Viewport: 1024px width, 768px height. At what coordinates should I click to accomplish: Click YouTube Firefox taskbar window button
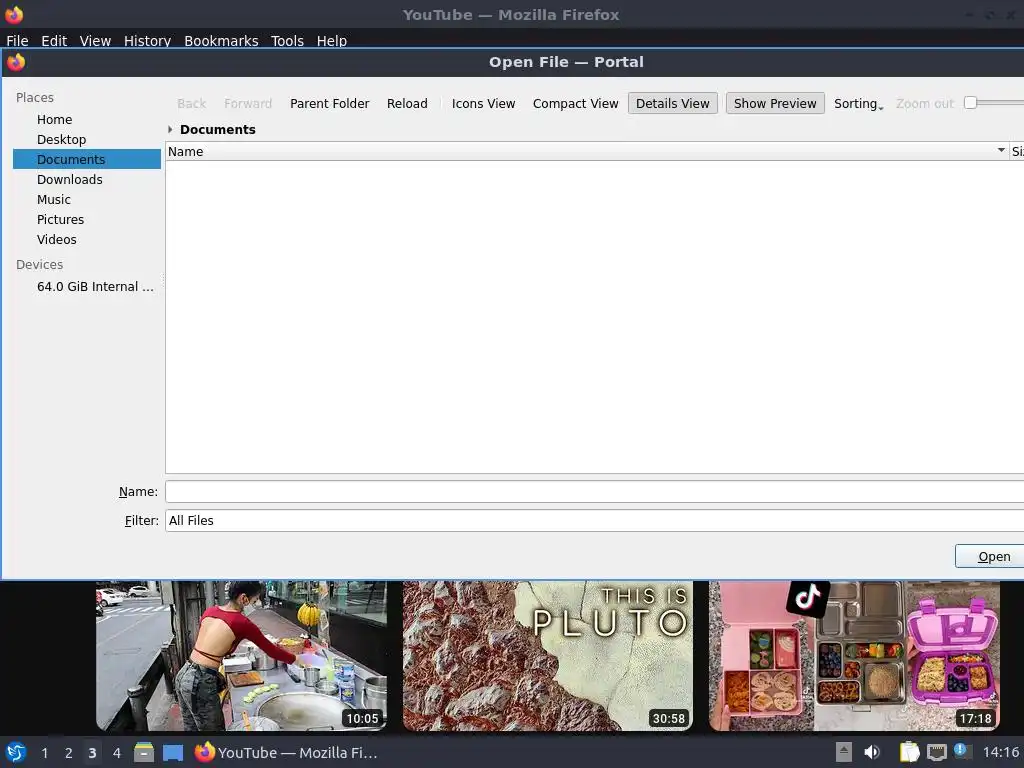pyautogui.click(x=286, y=752)
